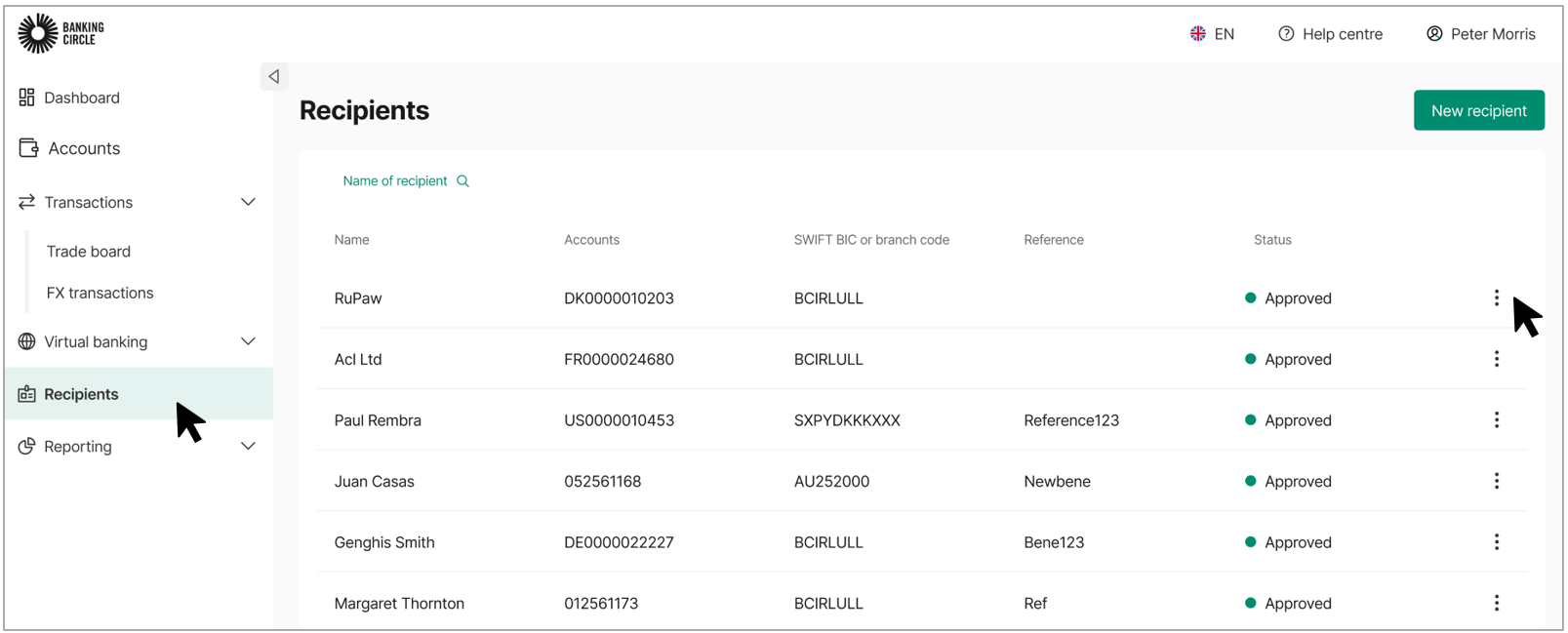This screenshot has width=1568, height=633.
Task: Click account number DK0000010203
Action: pyautogui.click(x=619, y=298)
